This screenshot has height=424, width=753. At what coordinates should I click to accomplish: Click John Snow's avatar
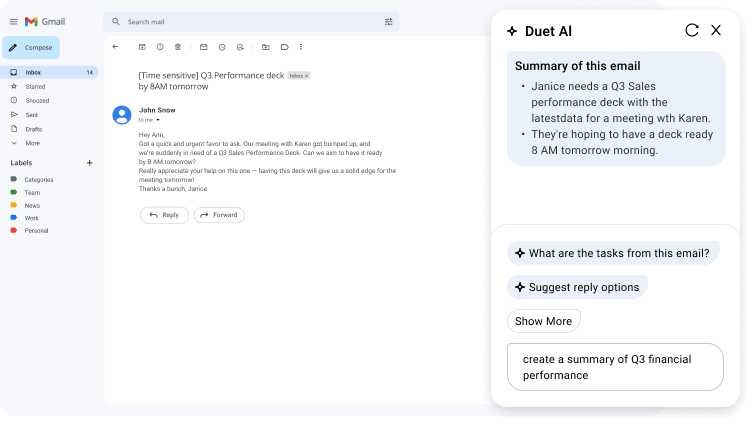pos(122,115)
